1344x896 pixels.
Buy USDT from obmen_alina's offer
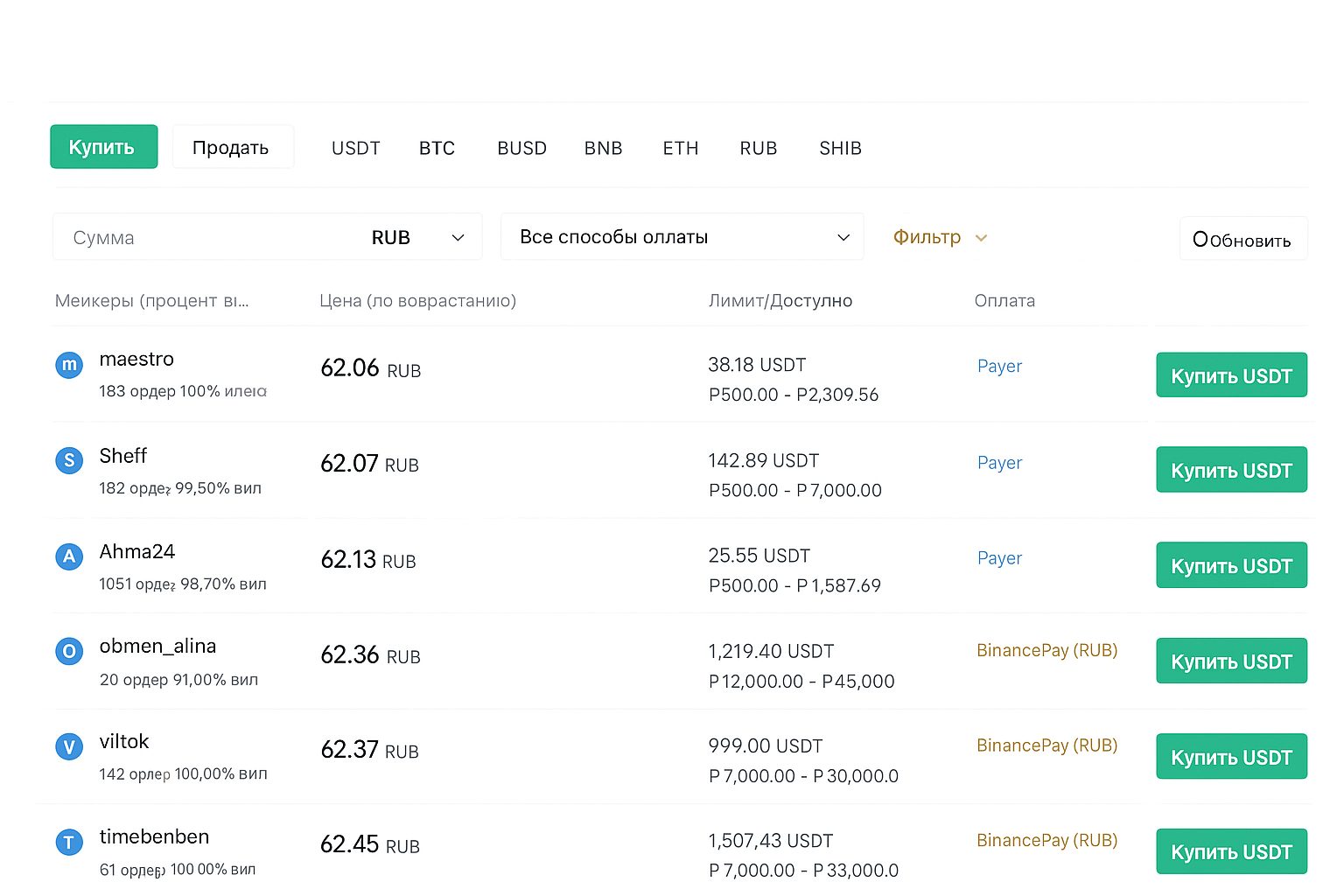click(1230, 661)
